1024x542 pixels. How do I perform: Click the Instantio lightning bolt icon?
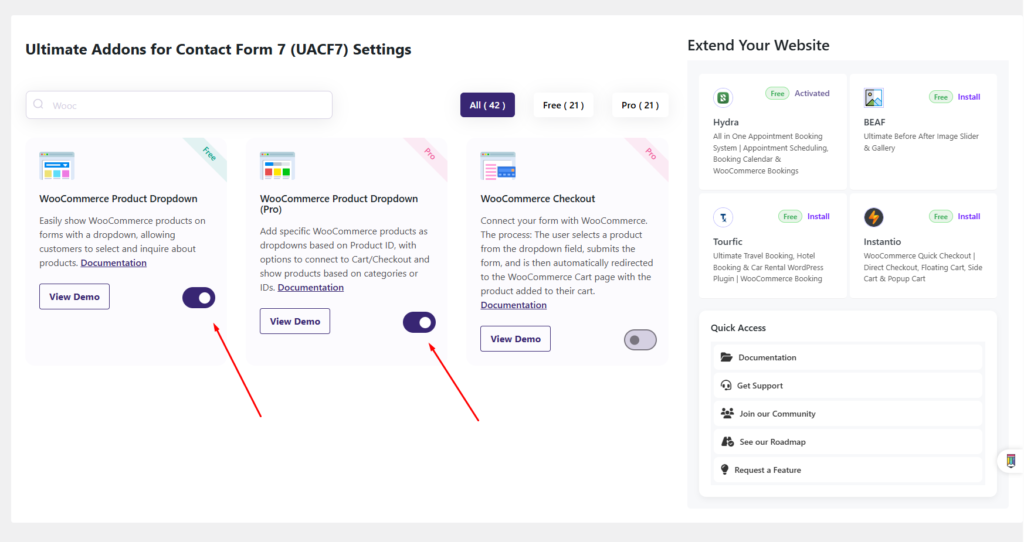point(873,217)
